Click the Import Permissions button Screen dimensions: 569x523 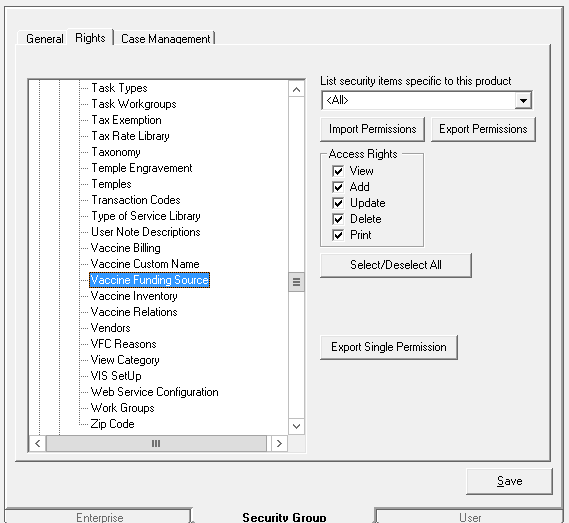tap(372, 129)
